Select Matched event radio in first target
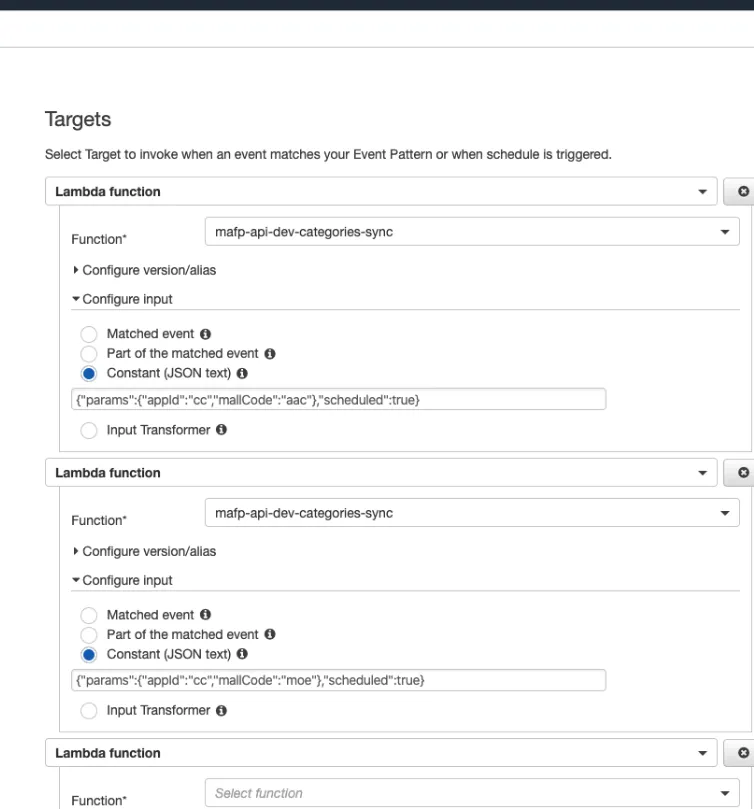754x809 pixels. click(x=89, y=334)
